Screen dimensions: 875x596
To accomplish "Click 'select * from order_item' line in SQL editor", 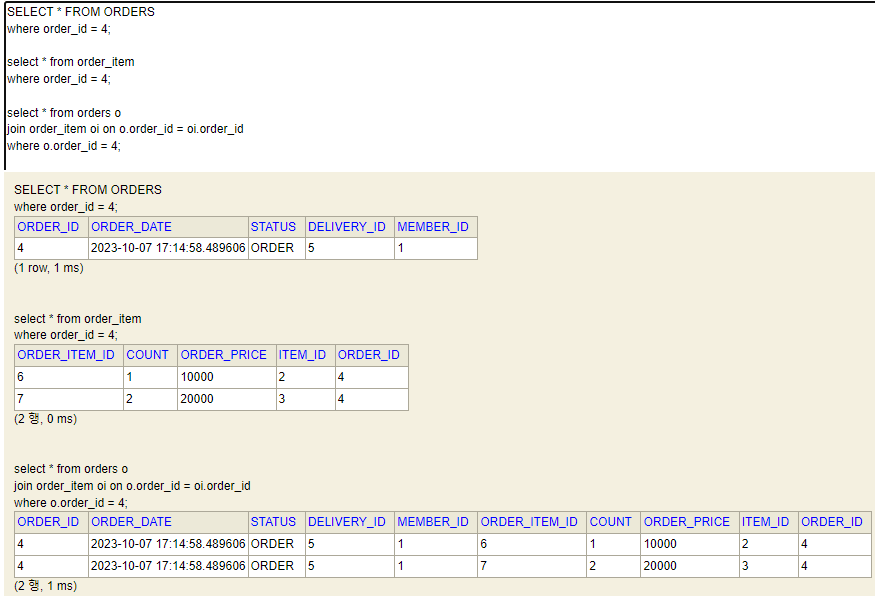I will [x=71, y=62].
